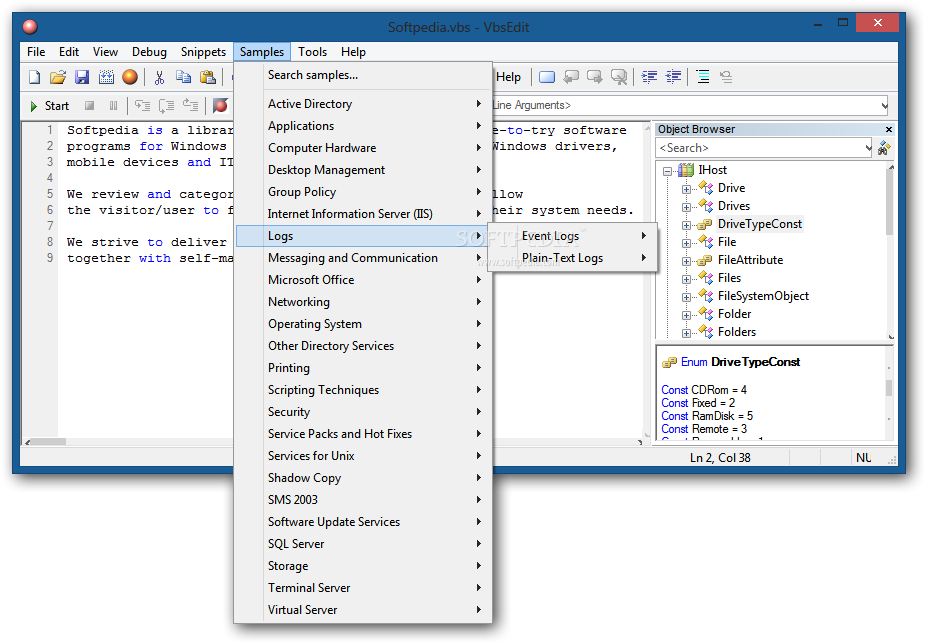This screenshot has height=644, width=926.
Task: Click the enum details pane vertical scrollbar
Action: click(889, 394)
